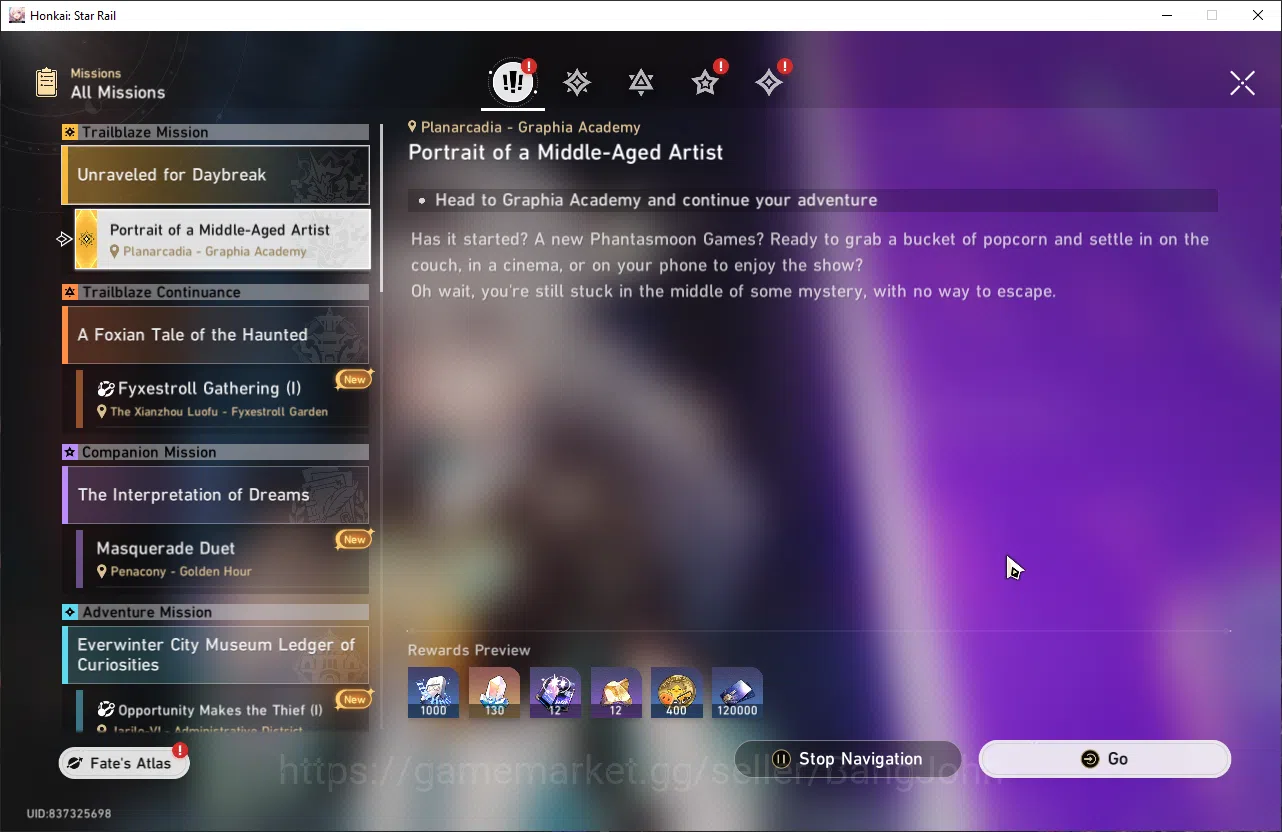
Task: Select the Fyxestroll Gathering (I) mission
Action: (x=222, y=398)
